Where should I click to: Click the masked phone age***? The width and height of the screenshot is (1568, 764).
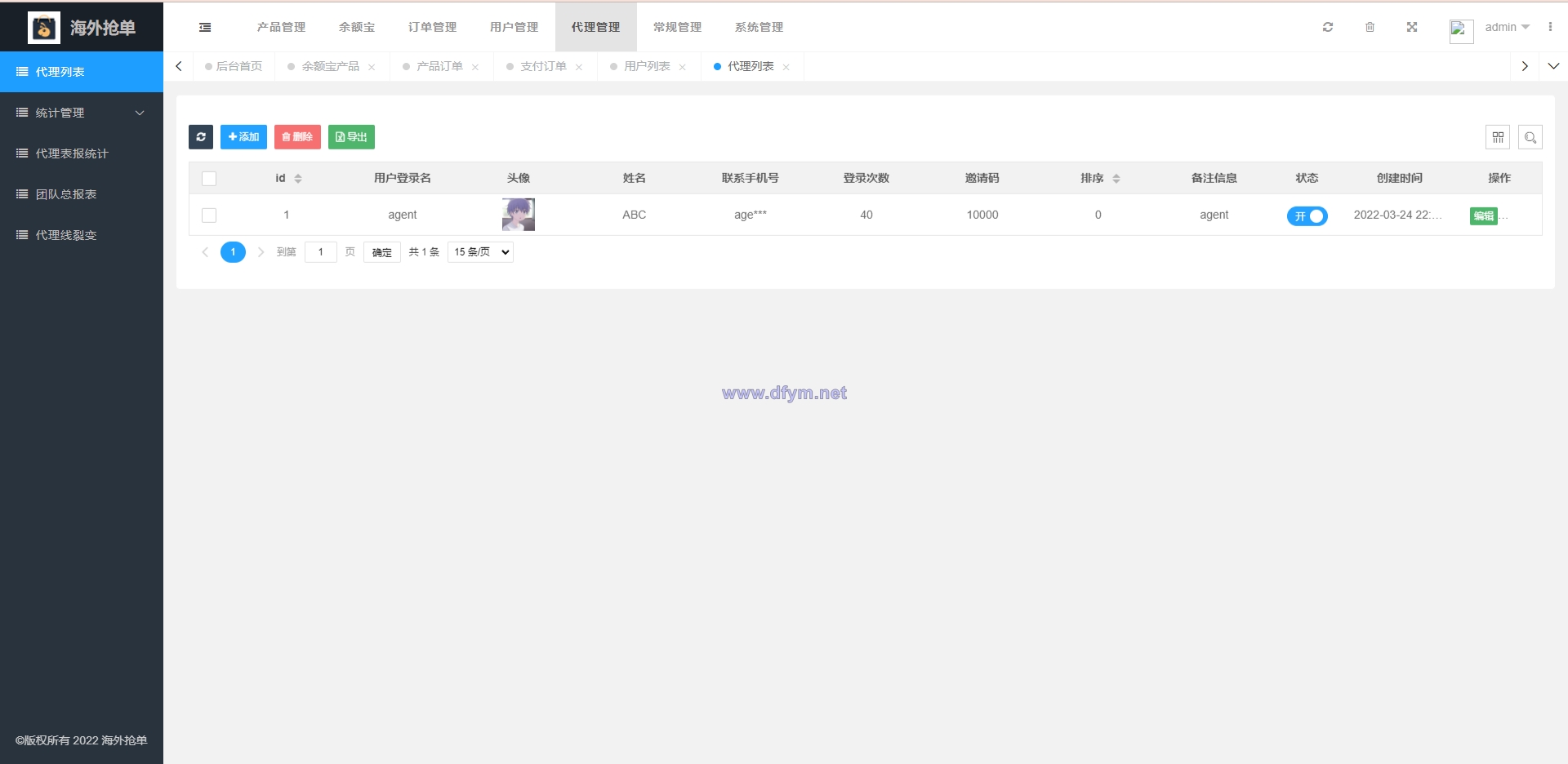pyautogui.click(x=751, y=215)
